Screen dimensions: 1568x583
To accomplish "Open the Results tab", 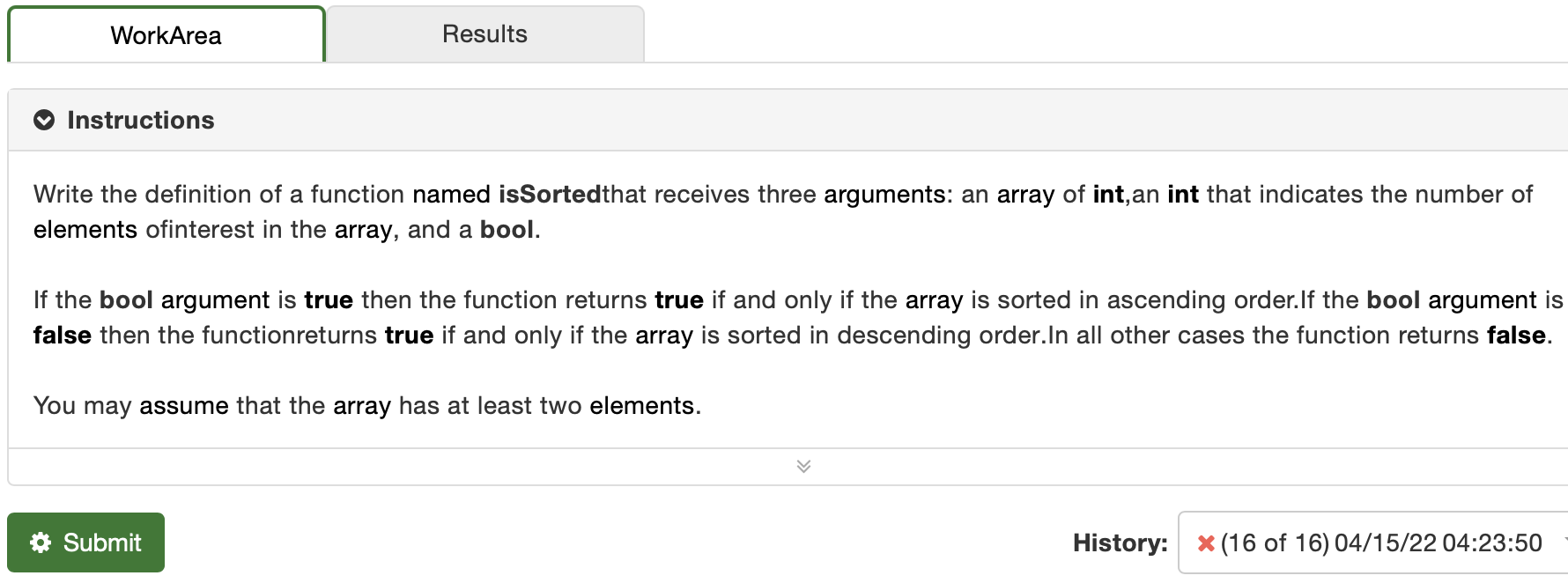I will [484, 34].
